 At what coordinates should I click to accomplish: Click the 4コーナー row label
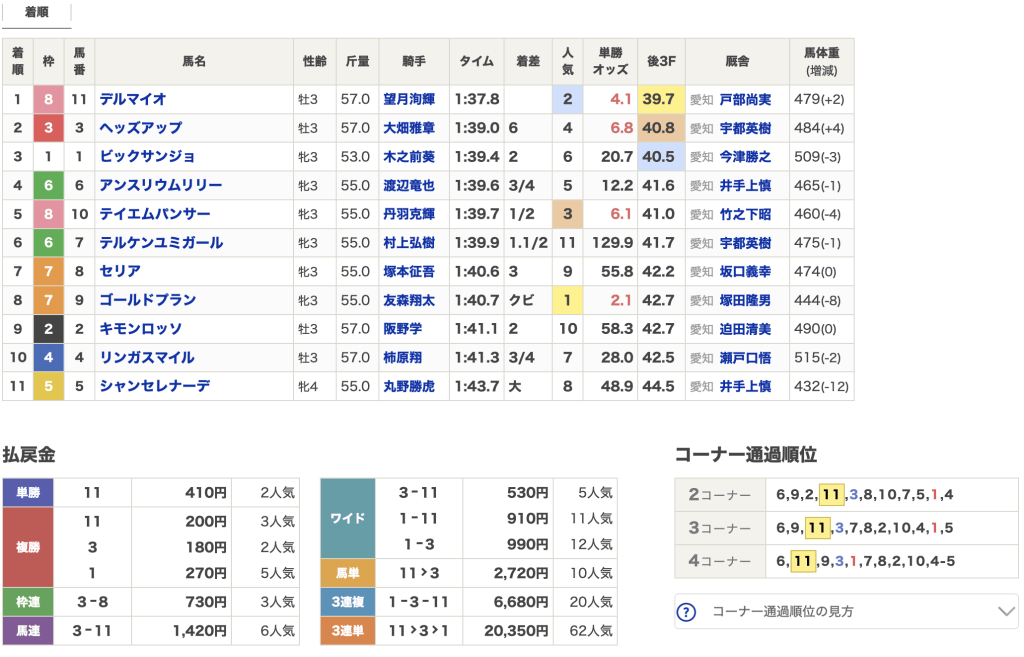(720, 561)
